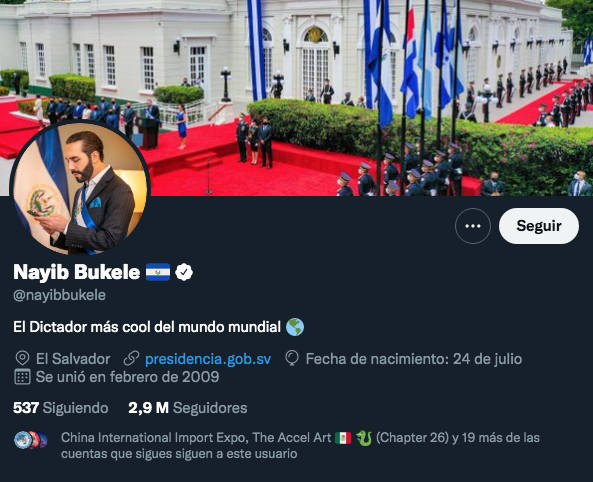Screen dimensions: 593x482
Task: Click the green dragon emoji after Accel Art
Action: coord(364,438)
